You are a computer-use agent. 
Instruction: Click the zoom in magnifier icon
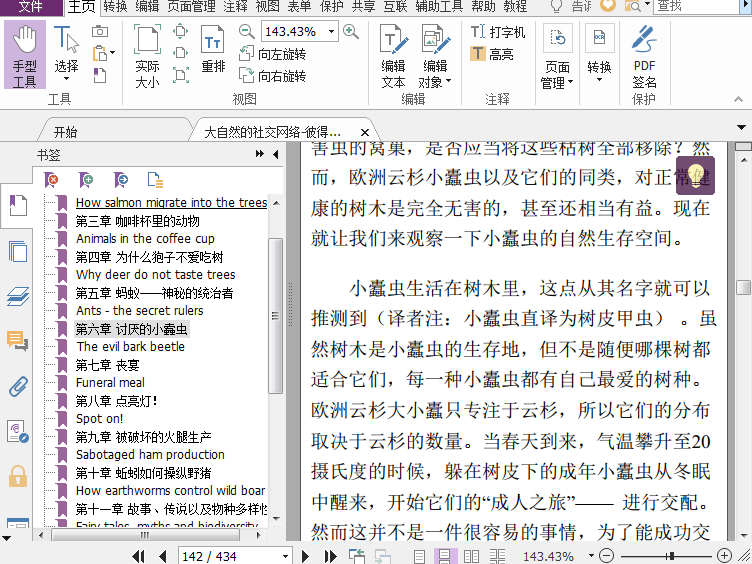351,32
